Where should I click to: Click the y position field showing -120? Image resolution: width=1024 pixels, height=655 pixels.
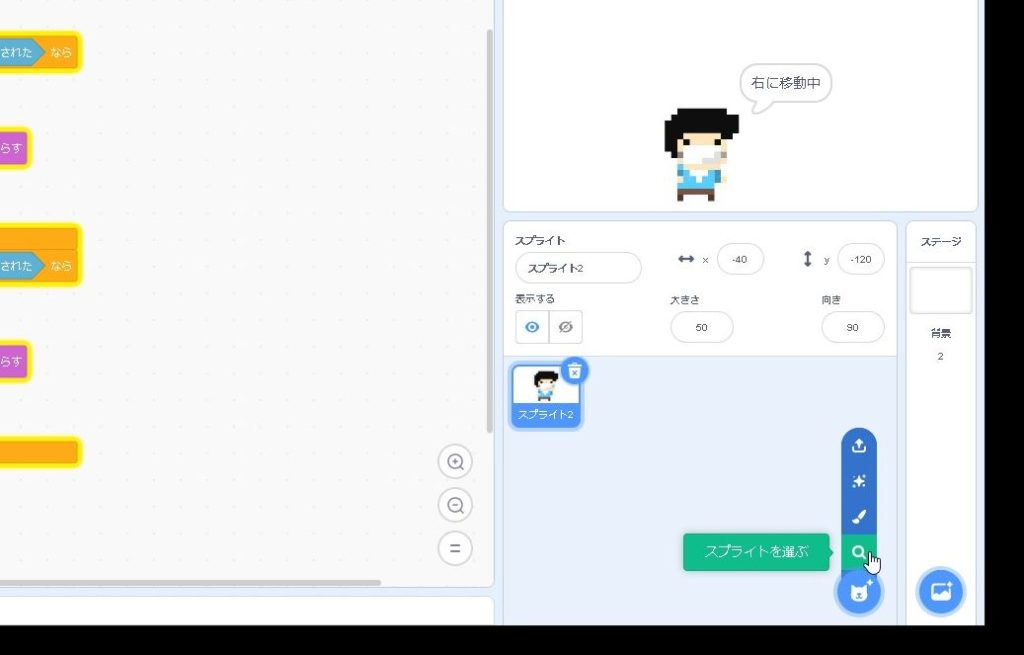pos(860,260)
